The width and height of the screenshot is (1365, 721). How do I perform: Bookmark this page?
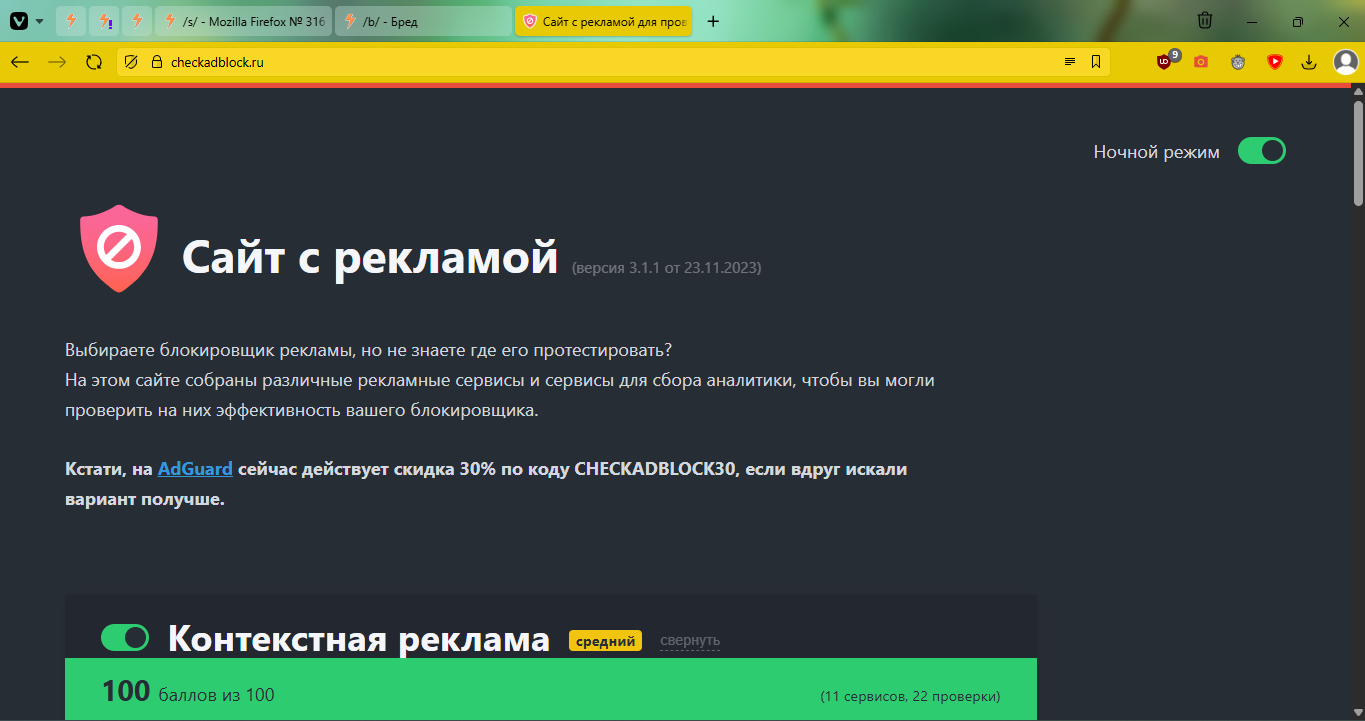coord(1096,62)
